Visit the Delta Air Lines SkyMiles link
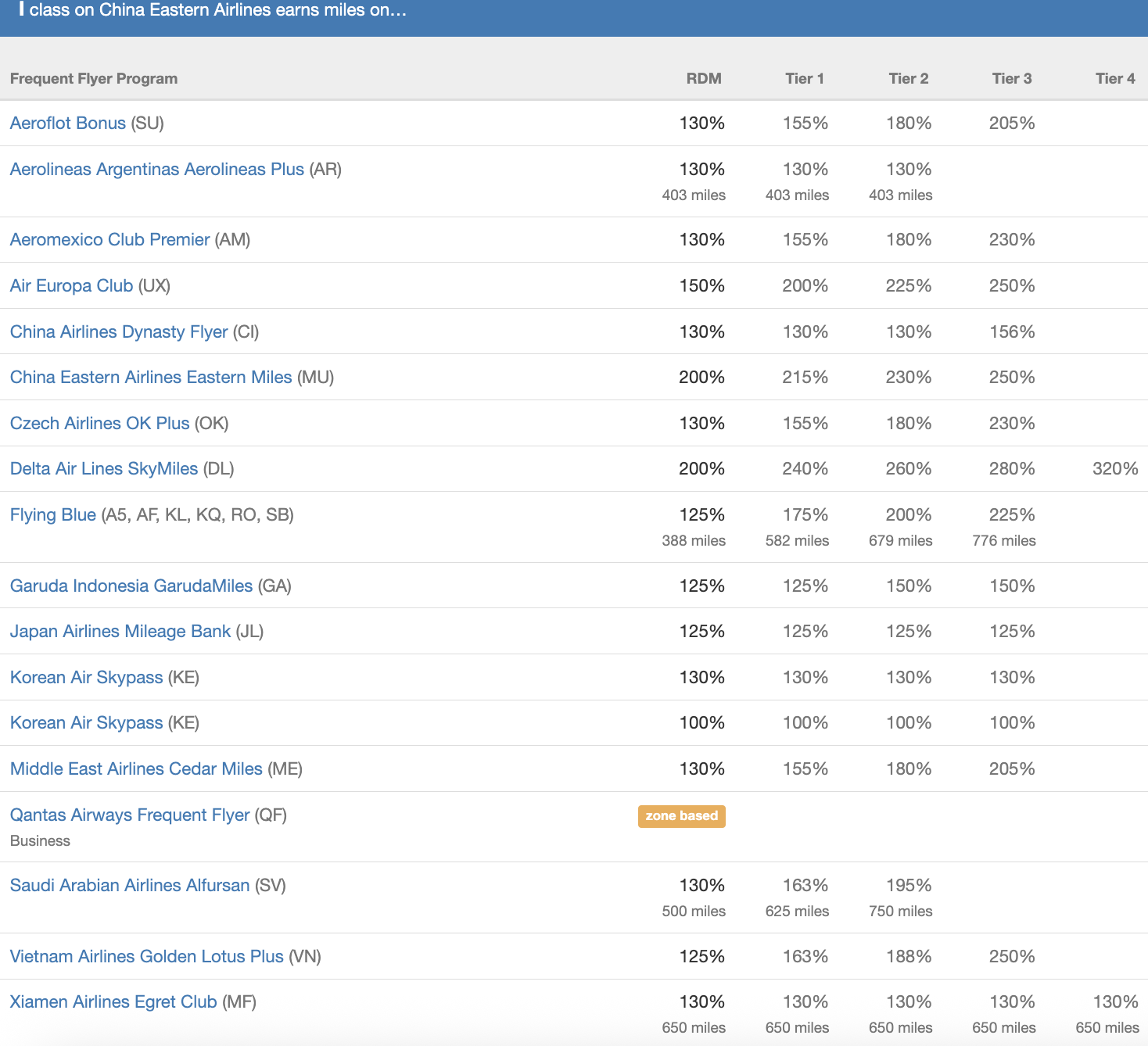 pyautogui.click(x=104, y=469)
